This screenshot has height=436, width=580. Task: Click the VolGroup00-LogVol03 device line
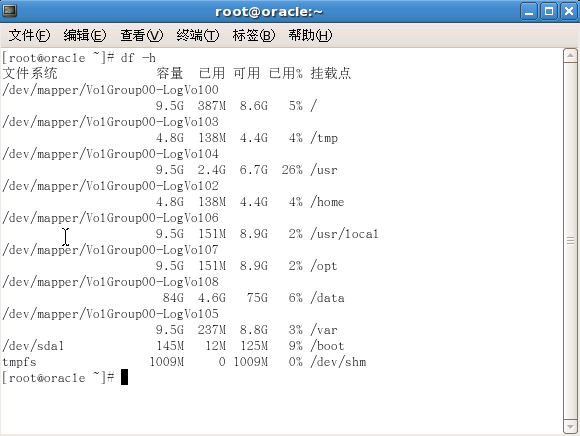110,122
